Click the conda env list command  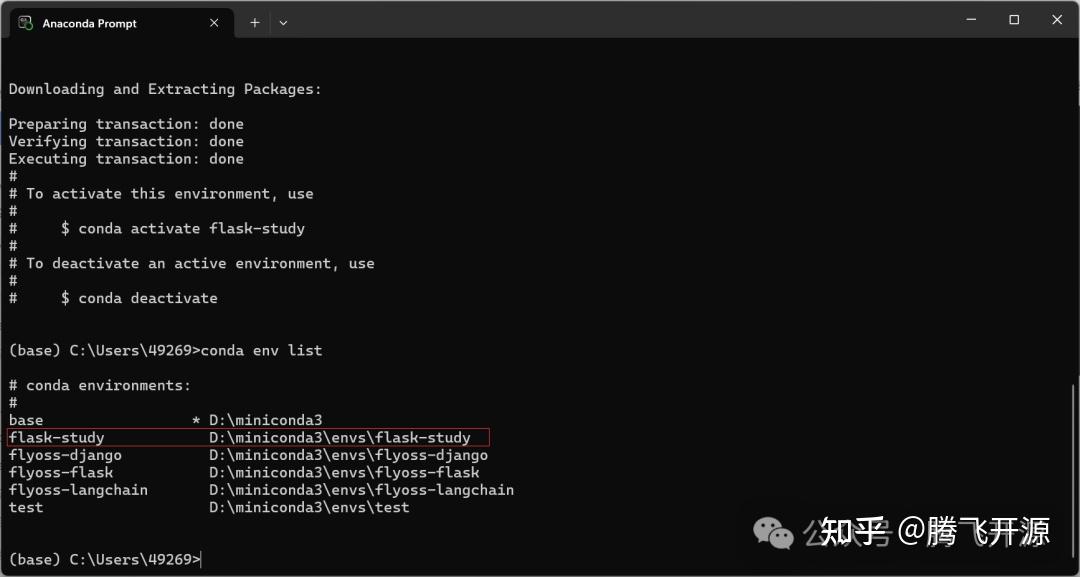pos(261,350)
